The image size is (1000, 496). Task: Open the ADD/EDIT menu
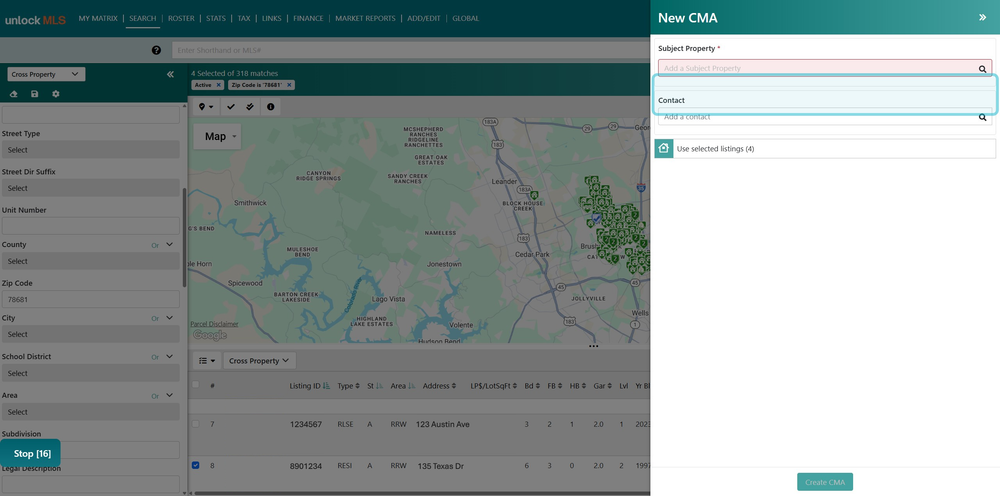pyautogui.click(x=424, y=18)
